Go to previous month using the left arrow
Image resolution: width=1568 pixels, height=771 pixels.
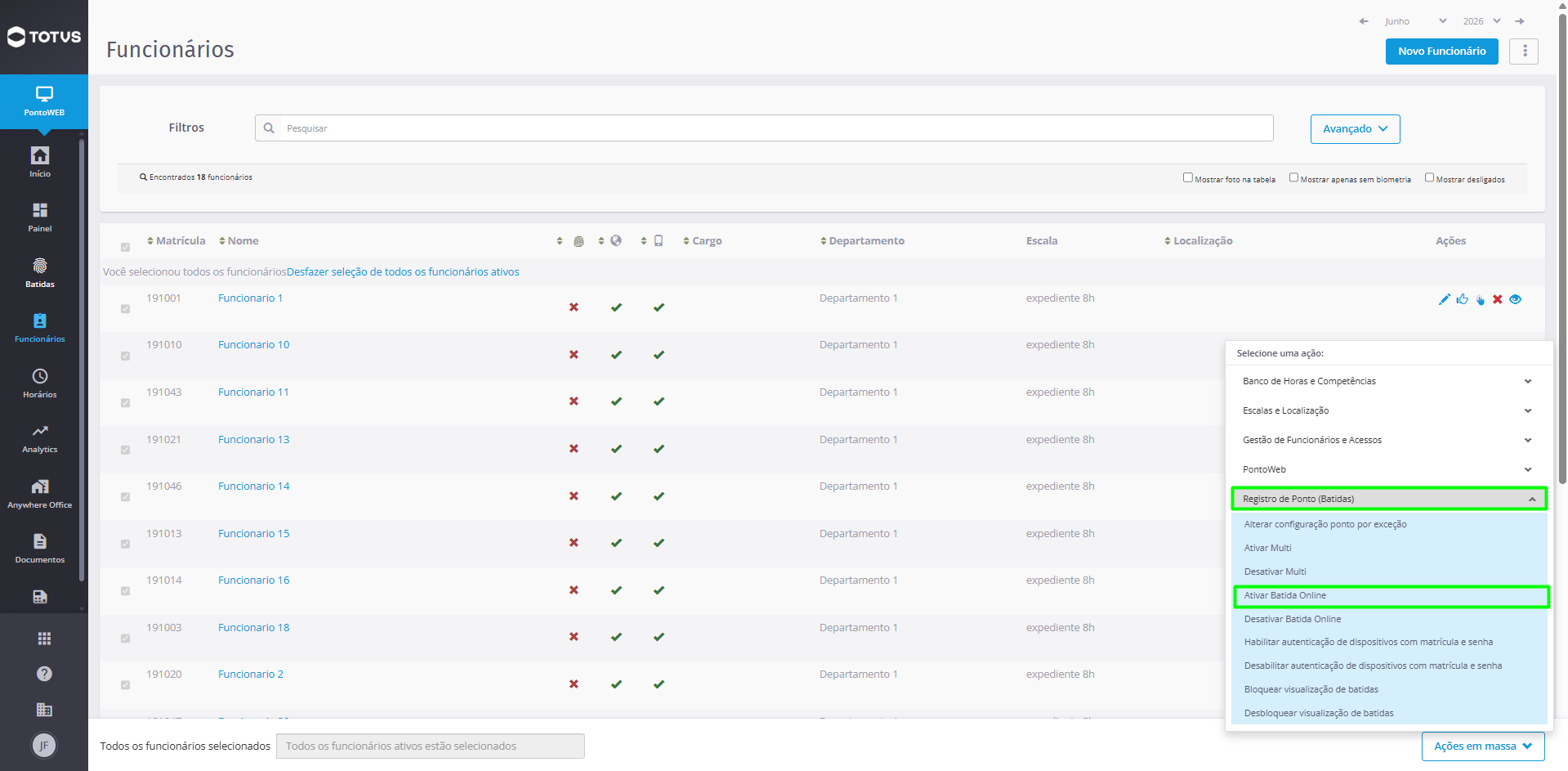tap(1363, 21)
